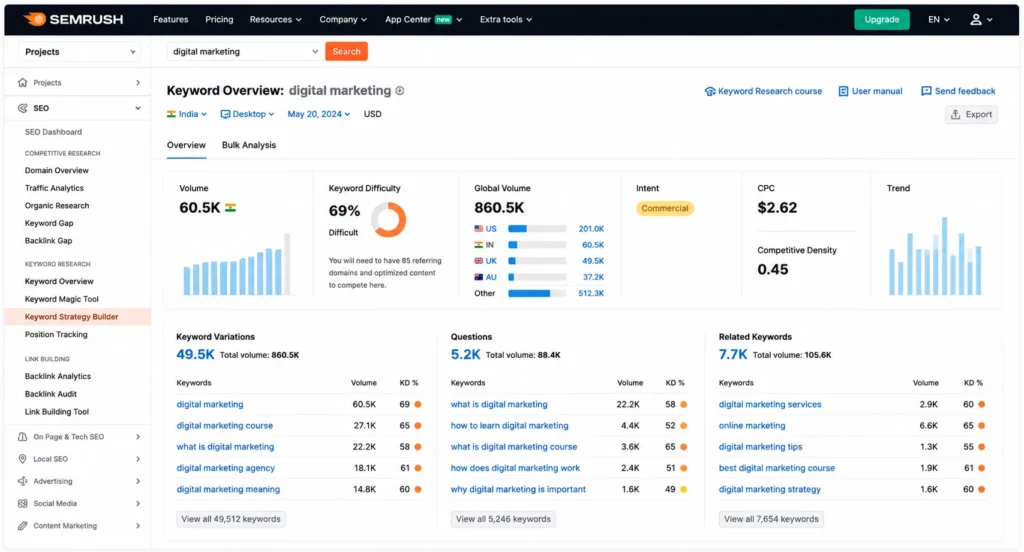Expand the Content Marketing sidebar section

point(138,525)
